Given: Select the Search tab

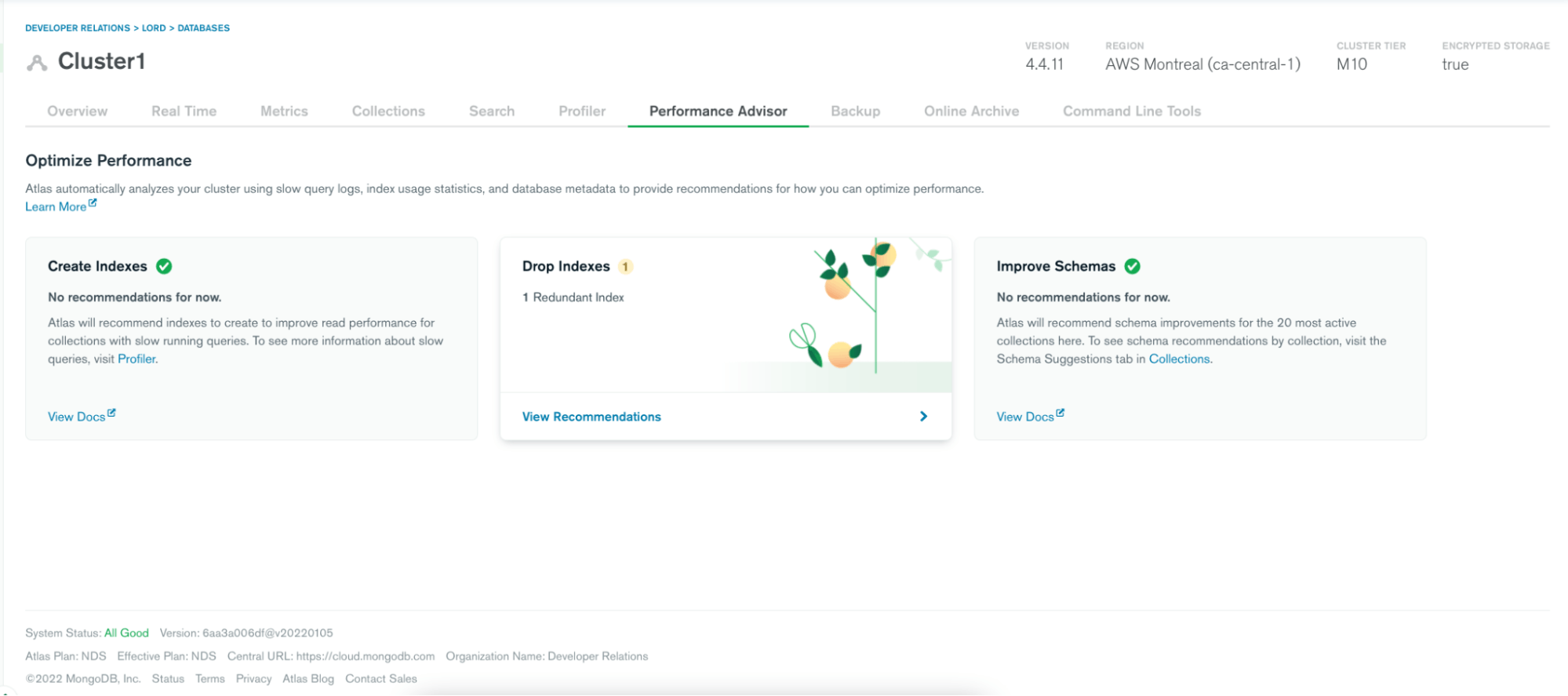Looking at the screenshot, I should click(x=492, y=111).
